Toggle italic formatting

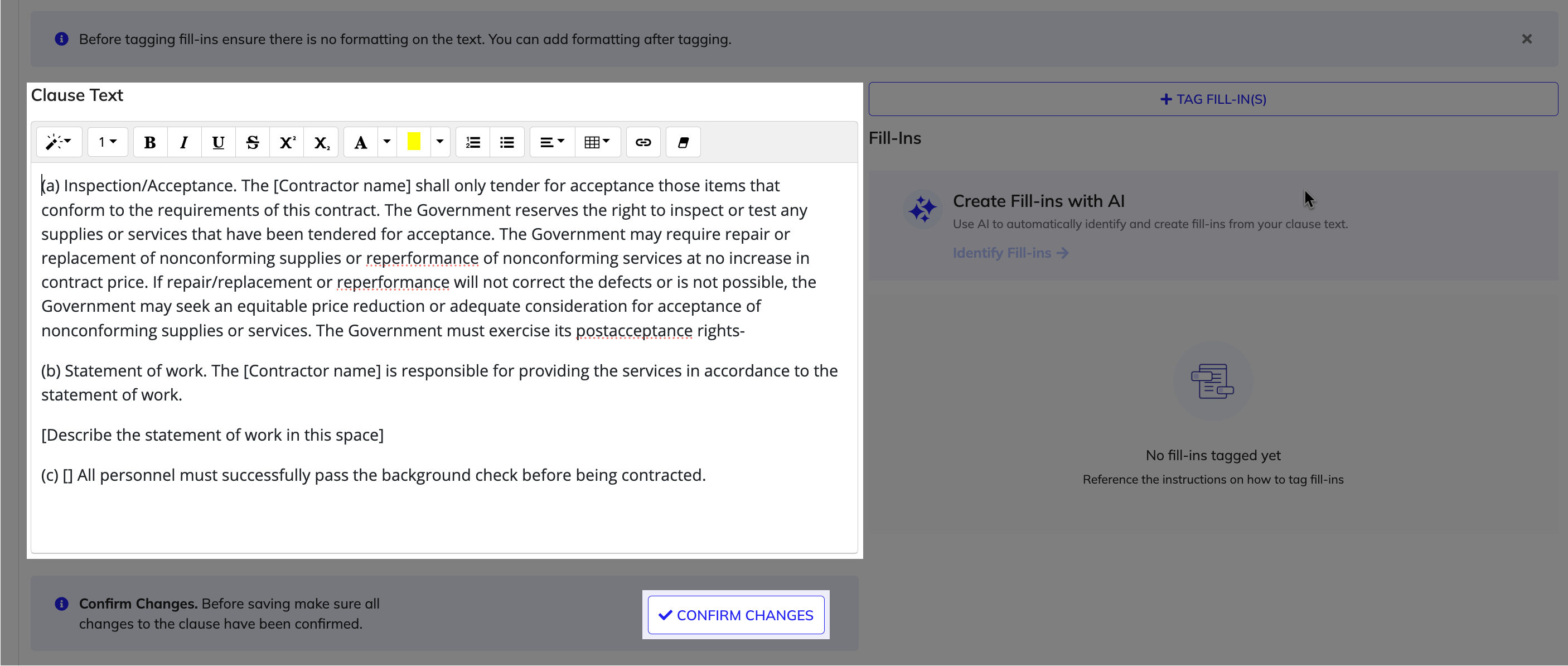pos(184,142)
